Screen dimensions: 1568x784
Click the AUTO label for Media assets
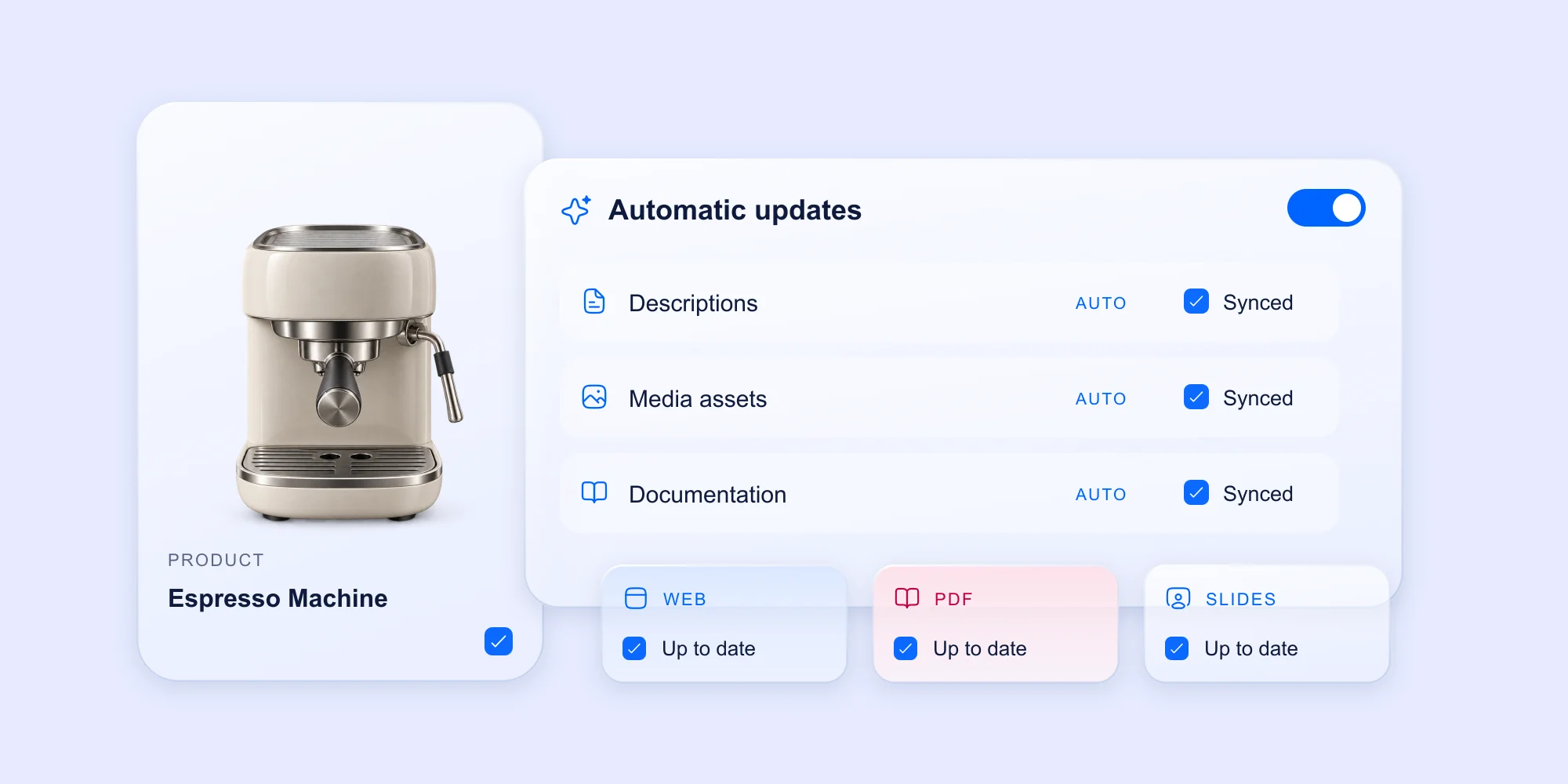point(1101,399)
